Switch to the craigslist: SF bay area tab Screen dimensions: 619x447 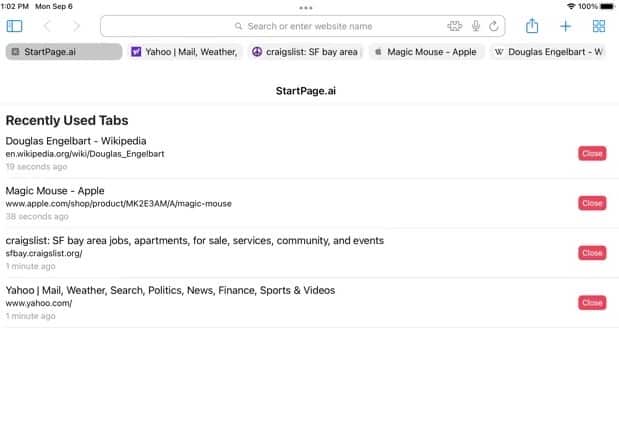pos(306,52)
